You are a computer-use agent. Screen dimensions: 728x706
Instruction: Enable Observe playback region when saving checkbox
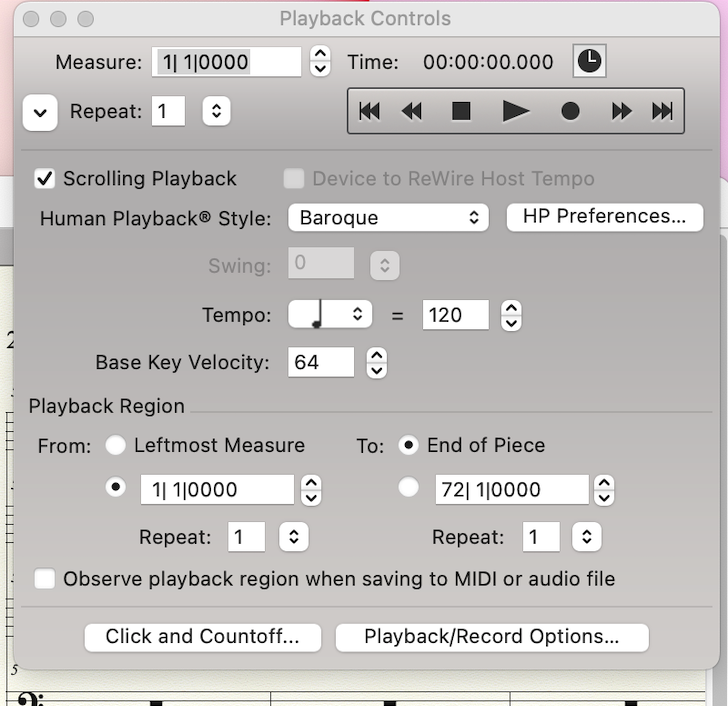[x=44, y=579]
